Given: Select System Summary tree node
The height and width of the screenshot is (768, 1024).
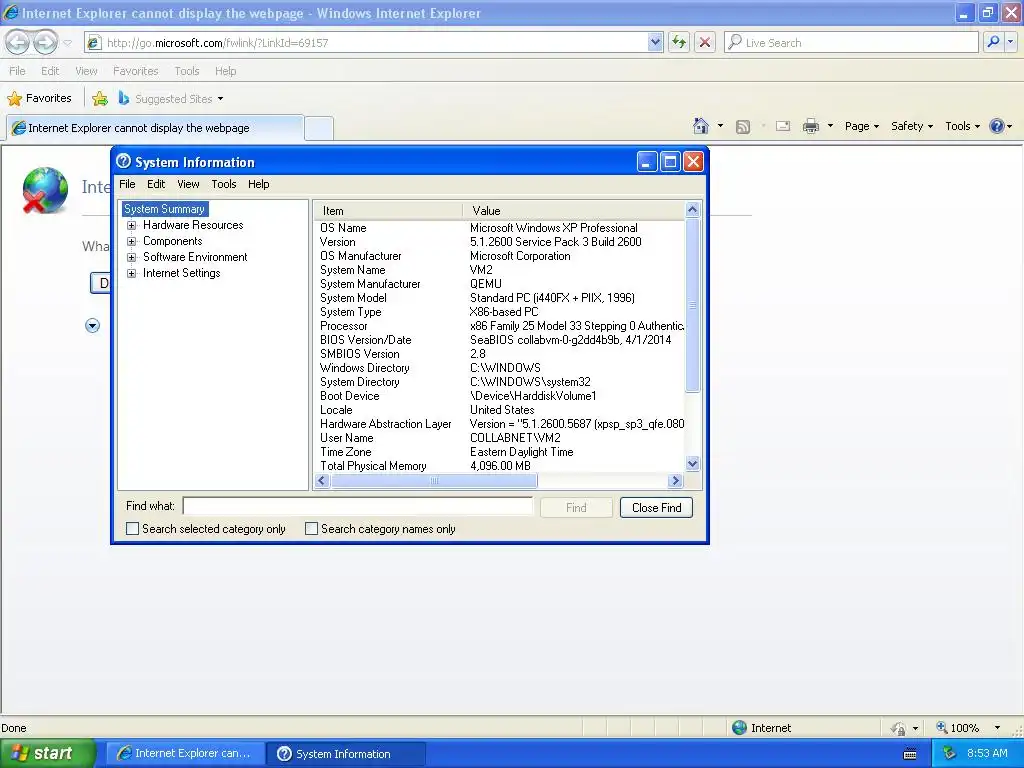Looking at the screenshot, I should tap(165, 209).
